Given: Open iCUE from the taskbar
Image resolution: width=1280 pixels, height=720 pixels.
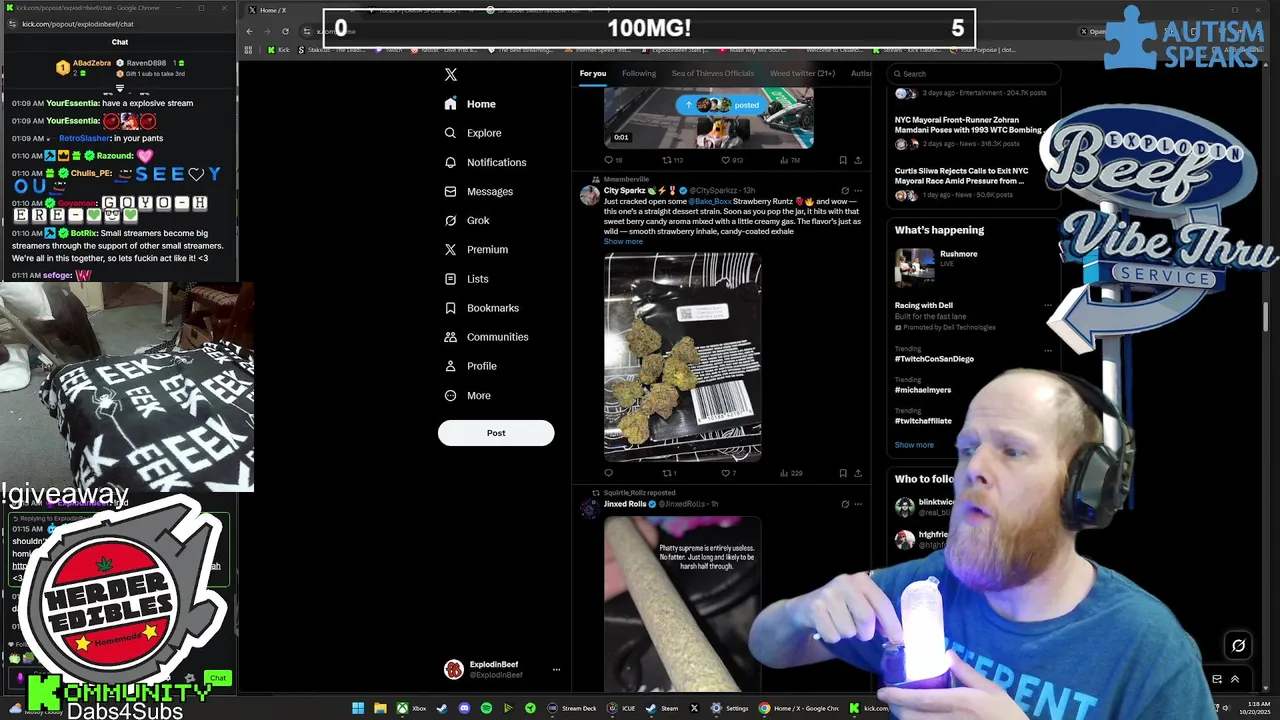Looking at the screenshot, I should click(x=622, y=708).
